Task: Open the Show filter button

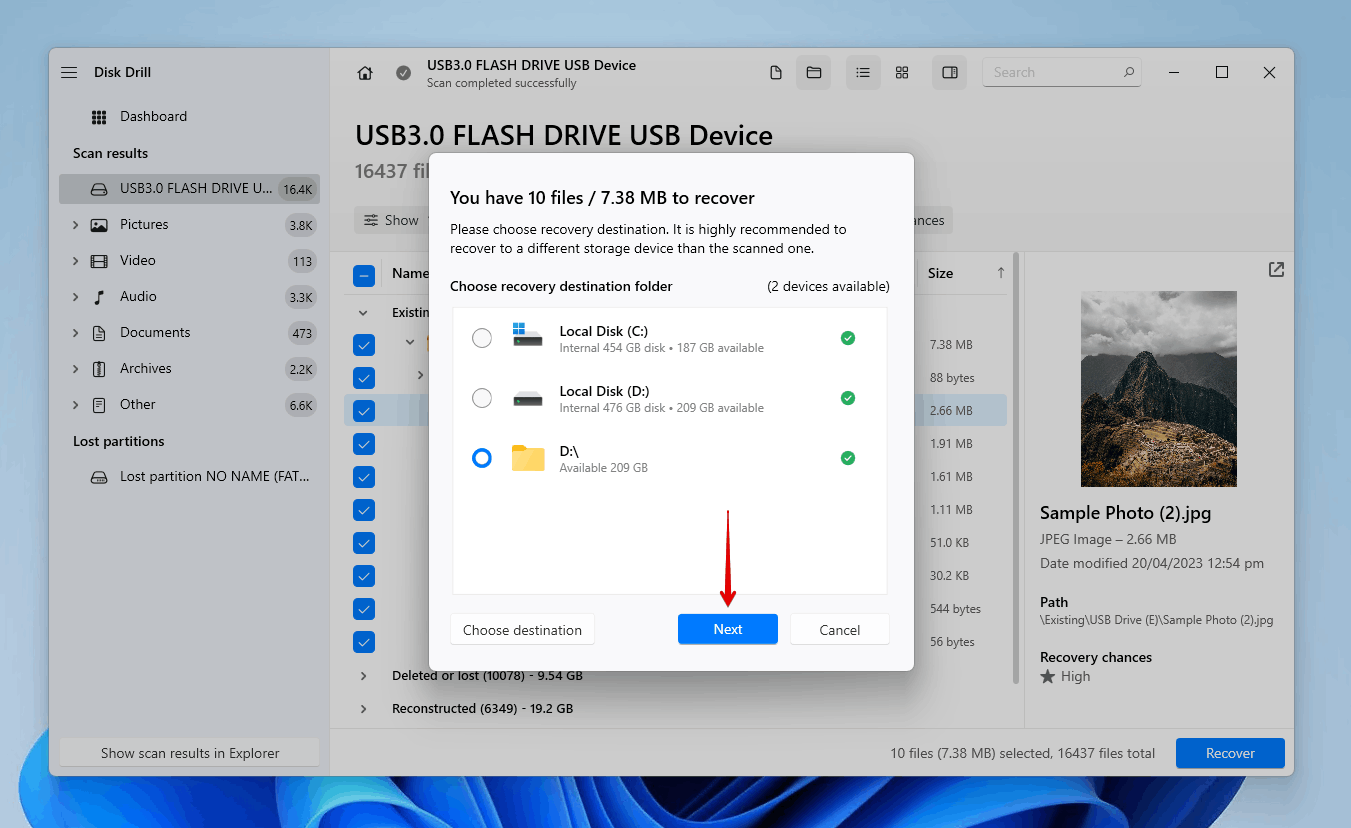Action: pos(391,220)
